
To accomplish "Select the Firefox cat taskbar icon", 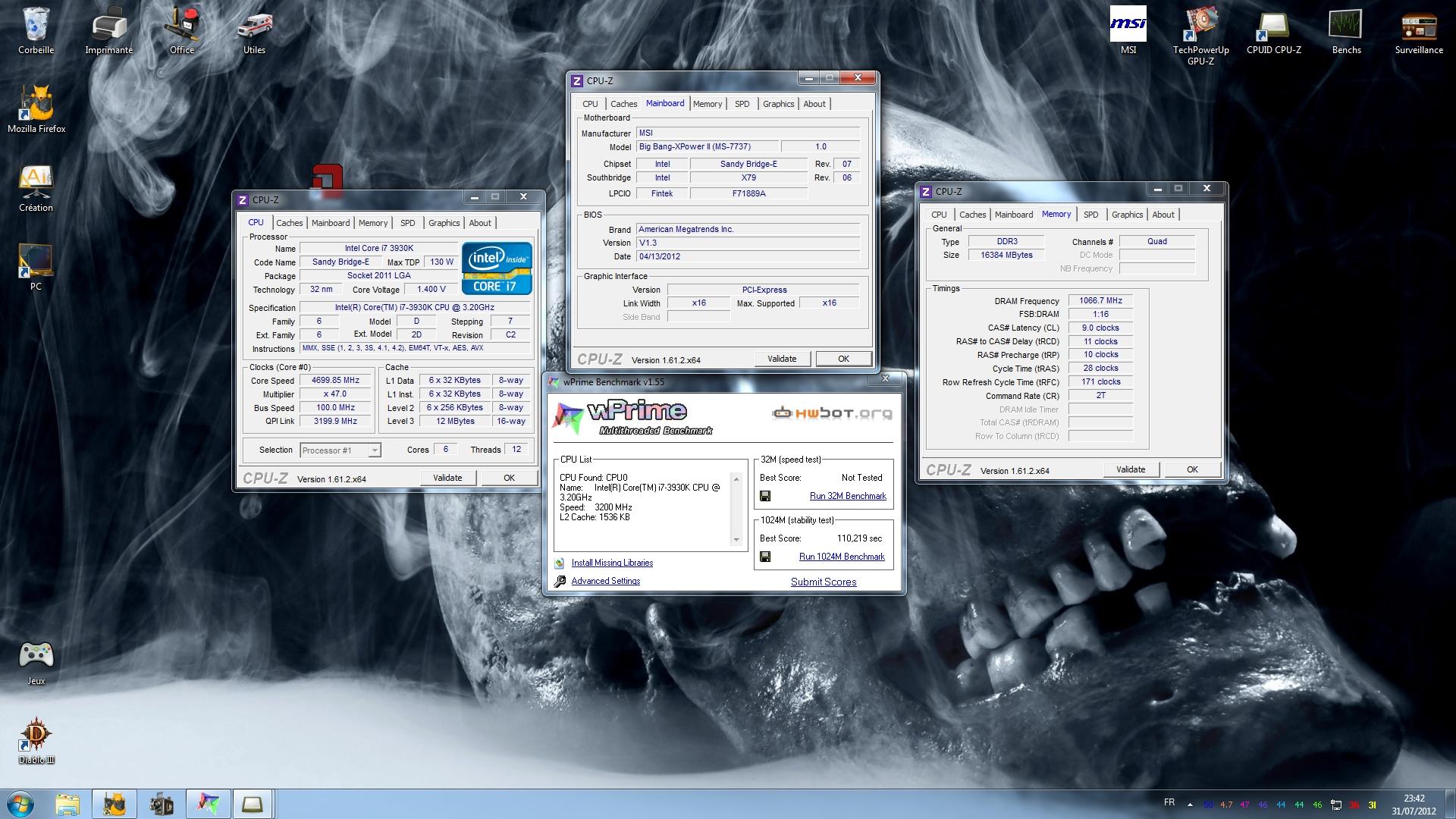I will click(115, 804).
